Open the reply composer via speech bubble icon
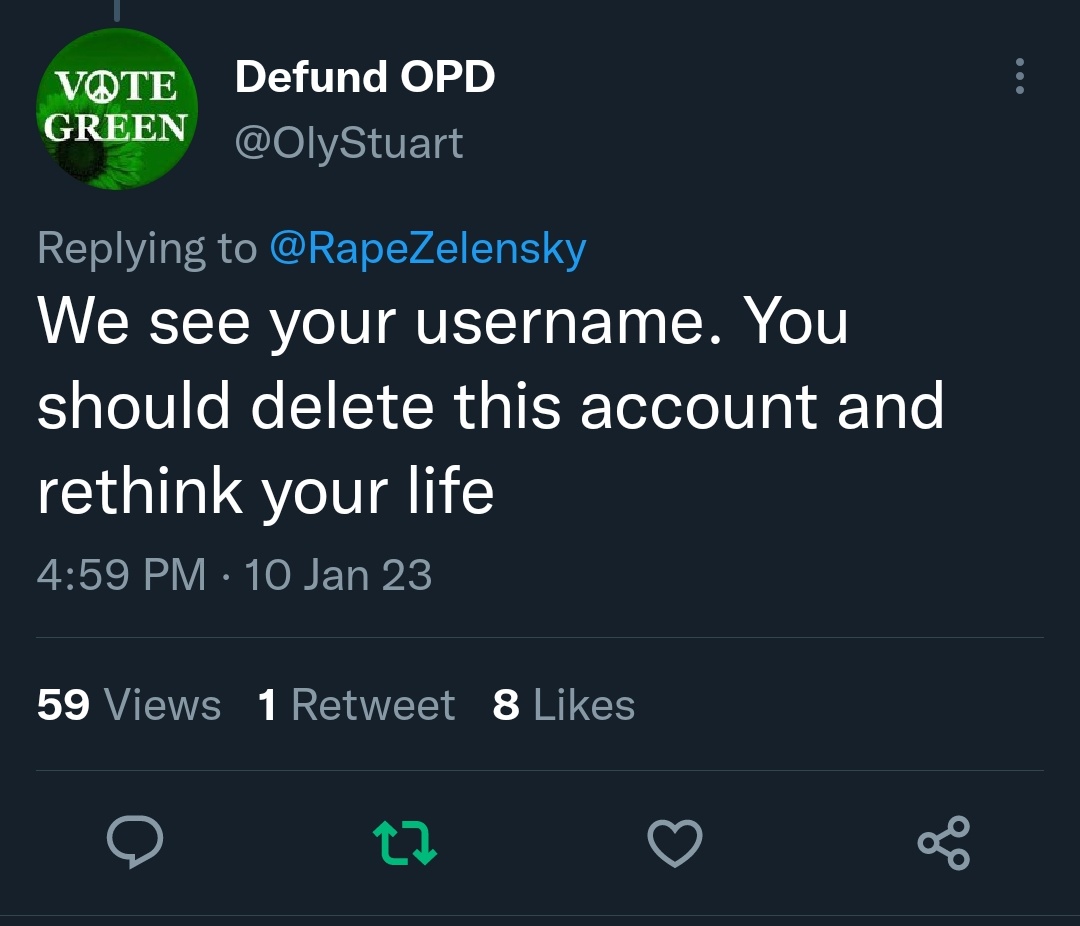Viewport: 1080px width, 926px height. click(135, 842)
